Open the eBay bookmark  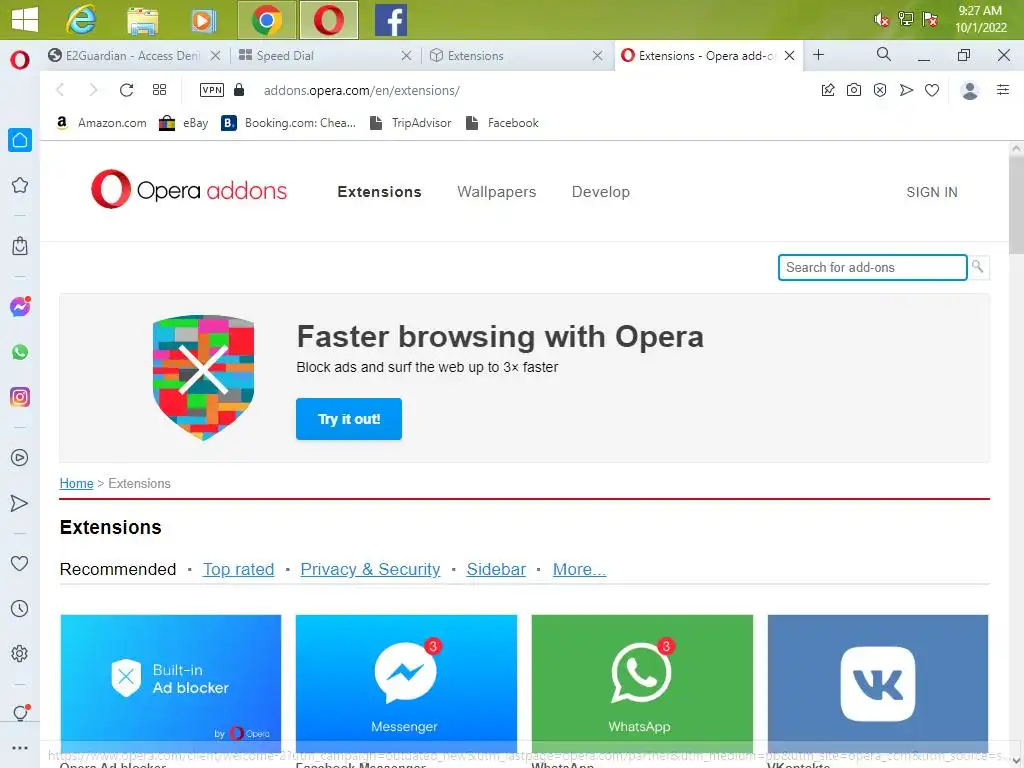[184, 123]
